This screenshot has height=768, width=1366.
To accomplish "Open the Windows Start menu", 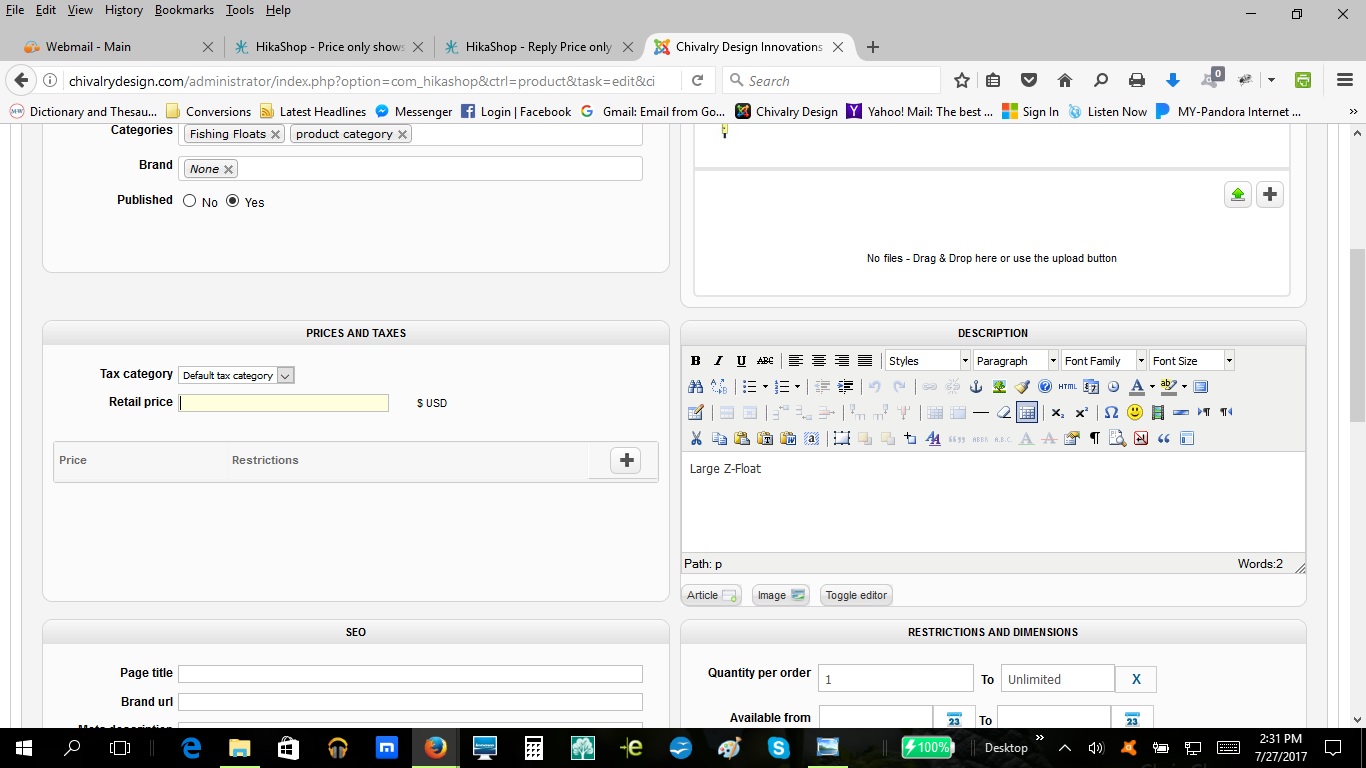I will click(x=23, y=747).
